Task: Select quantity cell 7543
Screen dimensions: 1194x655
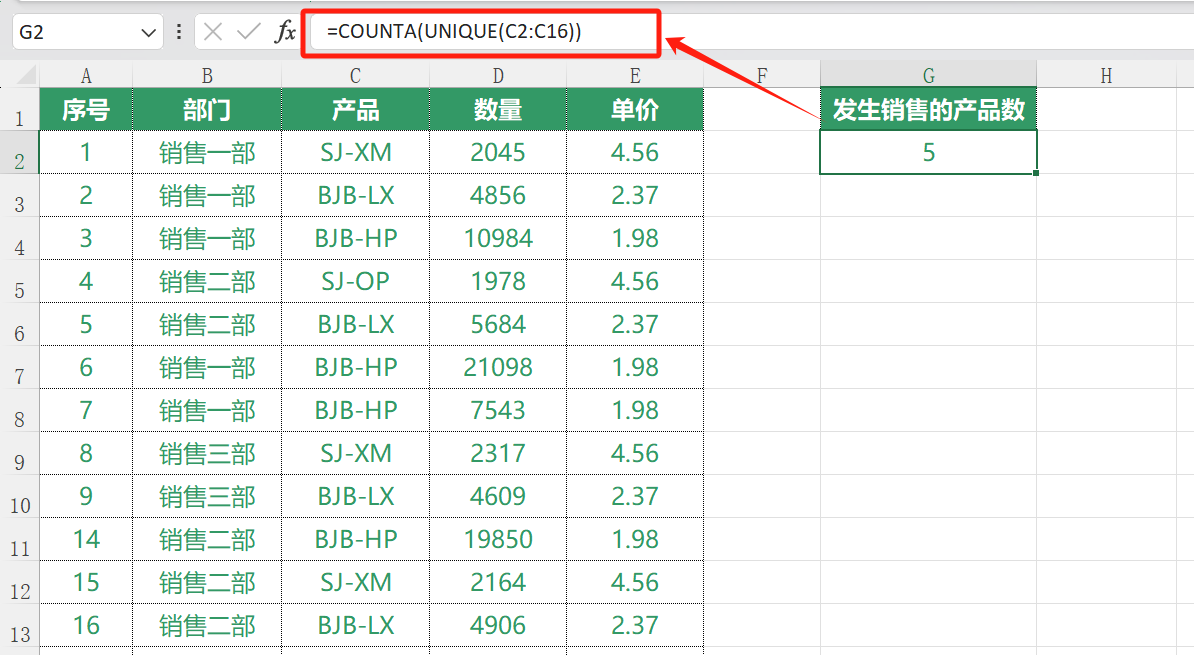Action: click(498, 411)
